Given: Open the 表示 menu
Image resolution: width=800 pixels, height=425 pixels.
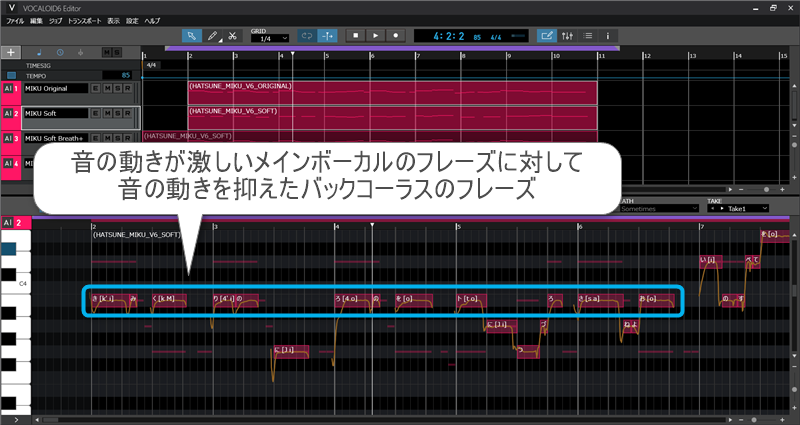Looking at the screenshot, I should click(113, 21).
